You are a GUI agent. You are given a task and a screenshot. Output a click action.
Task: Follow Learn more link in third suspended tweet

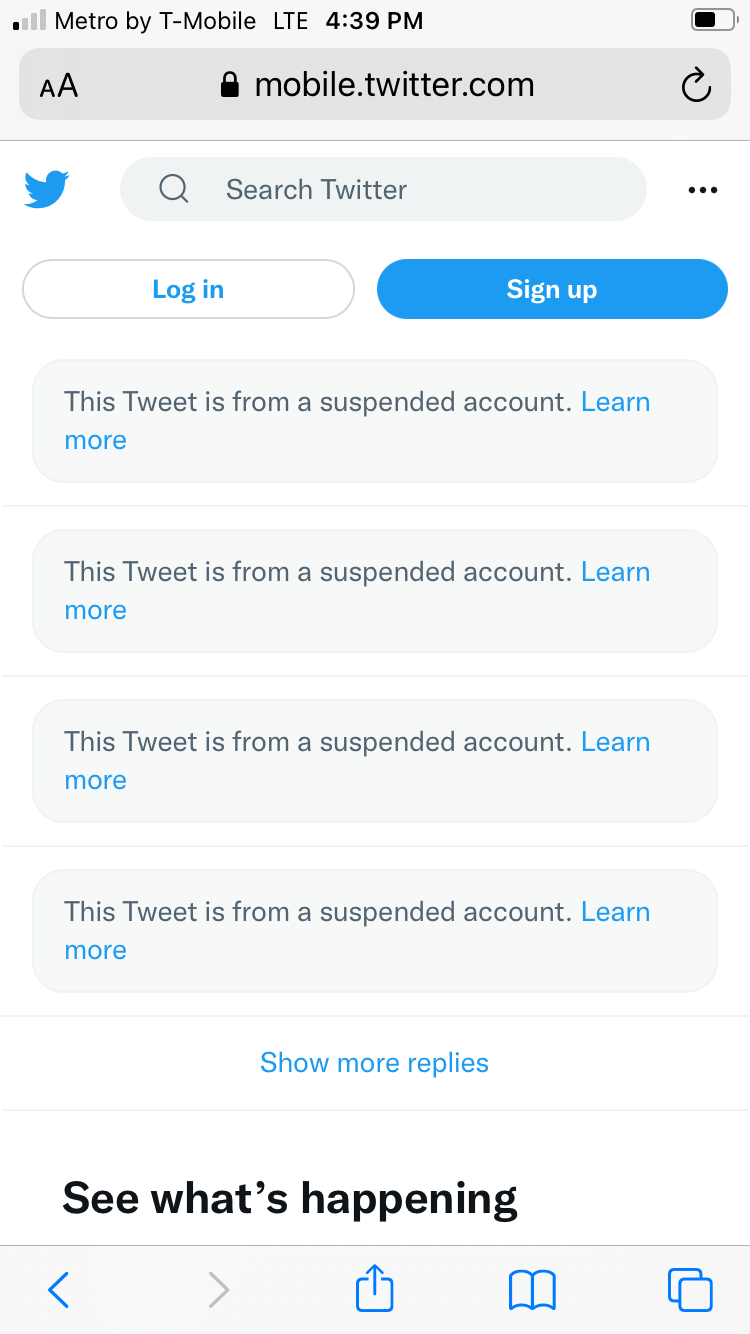point(615,742)
